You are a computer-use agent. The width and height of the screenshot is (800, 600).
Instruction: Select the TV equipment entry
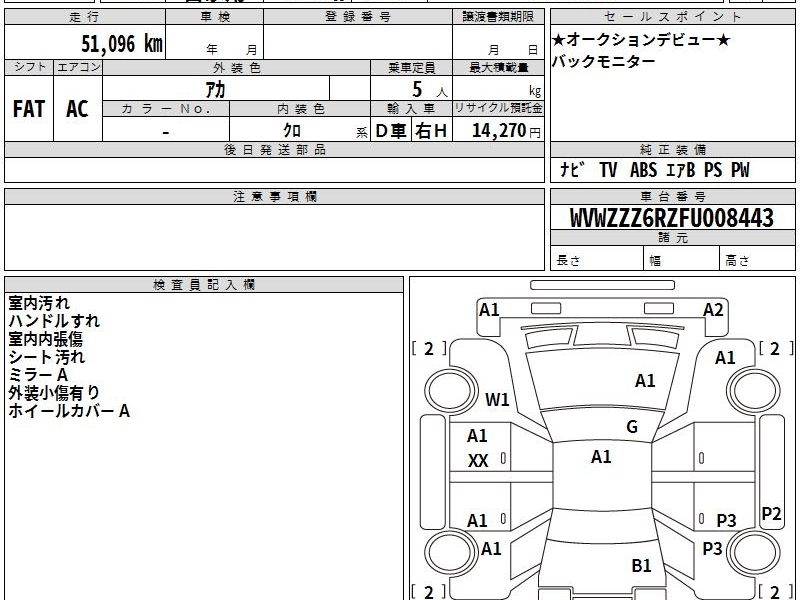point(608,169)
